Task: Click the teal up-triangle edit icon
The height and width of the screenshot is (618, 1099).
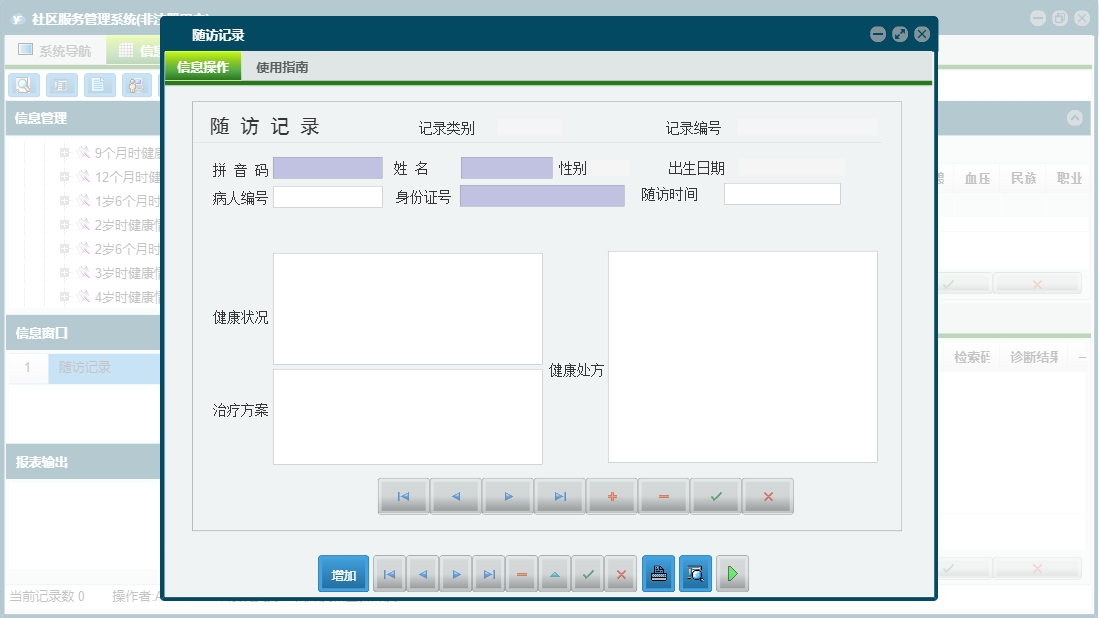Action: point(555,575)
